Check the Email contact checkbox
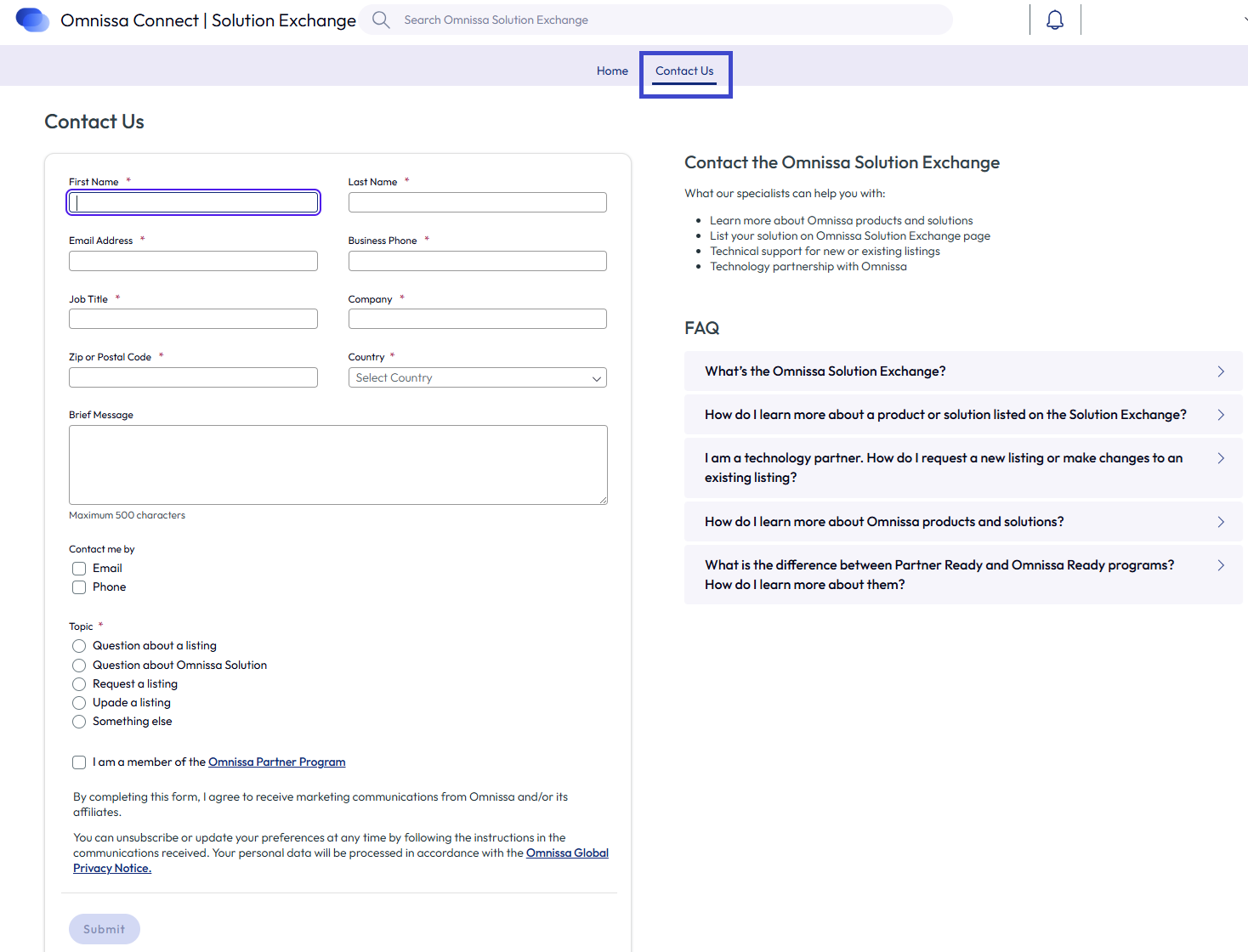This screenshot has width=1248, height=952. click(x=79, y=569)
